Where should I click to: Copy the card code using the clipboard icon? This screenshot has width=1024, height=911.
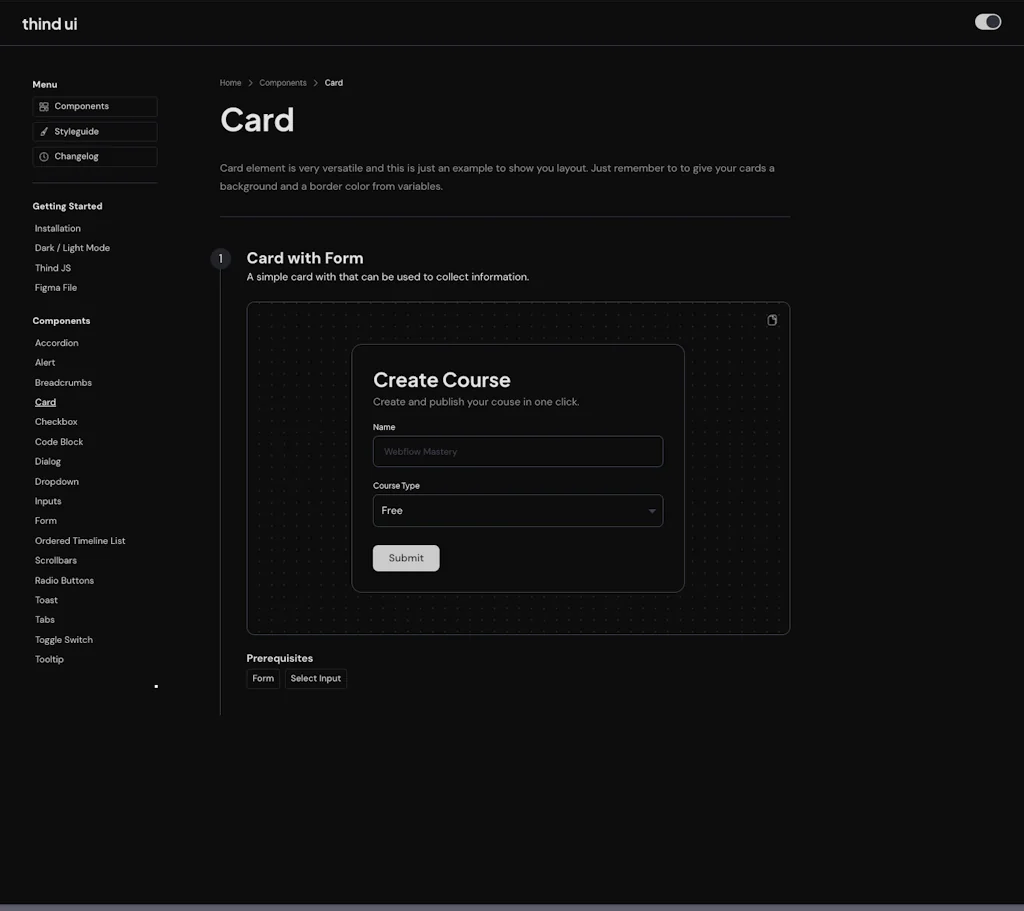(771, 319)
